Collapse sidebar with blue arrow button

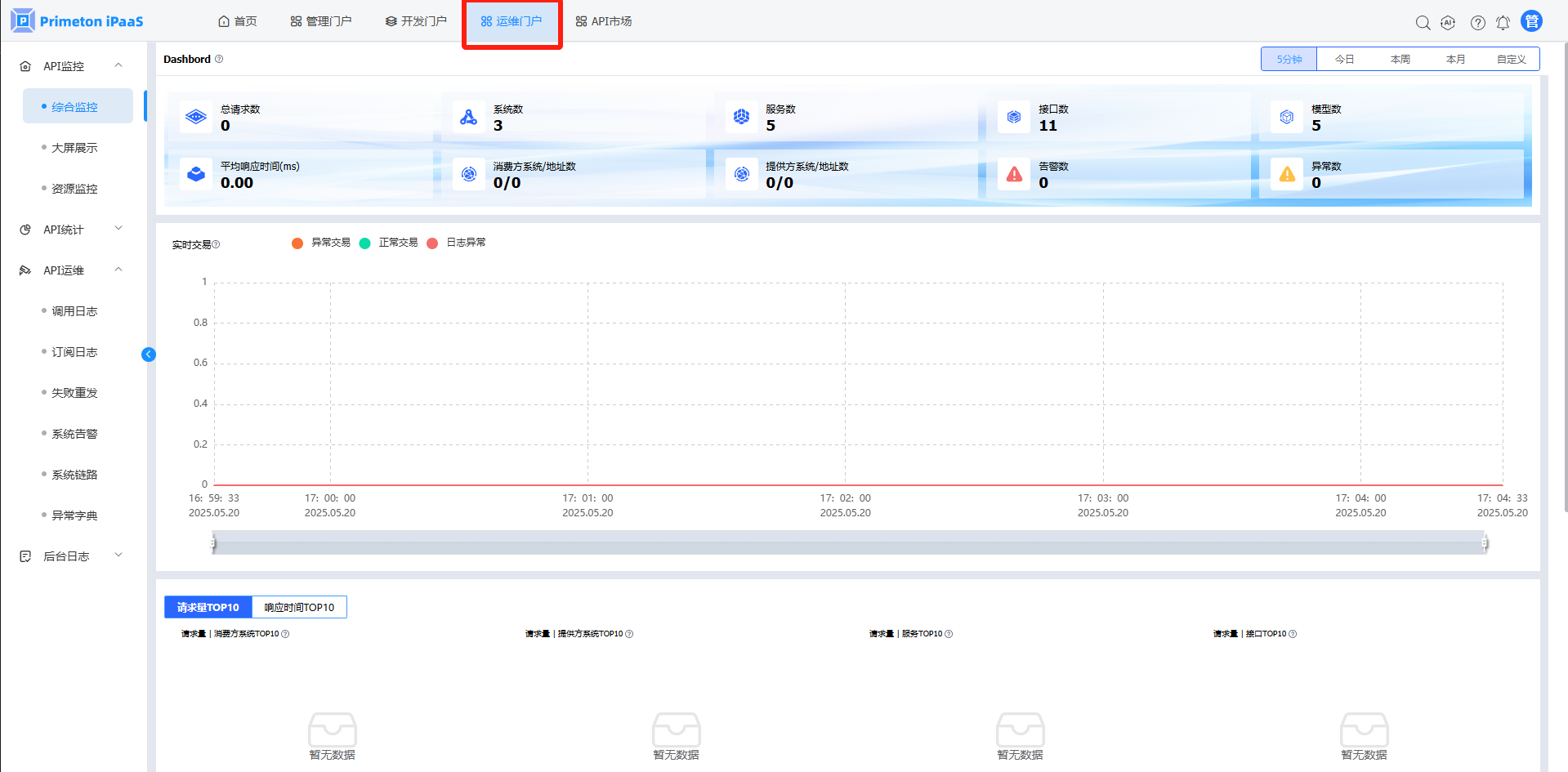coord(149,355)
